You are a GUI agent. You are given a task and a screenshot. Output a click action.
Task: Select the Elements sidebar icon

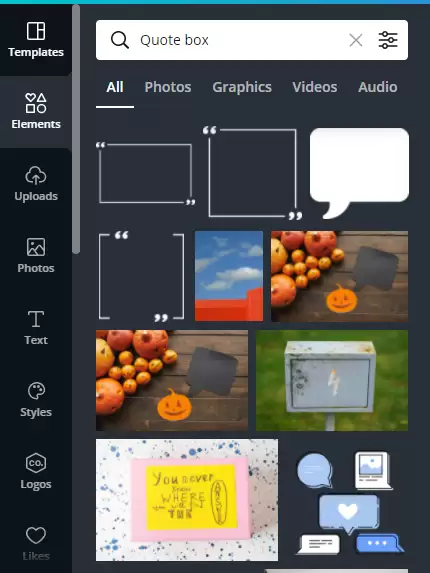36,111
